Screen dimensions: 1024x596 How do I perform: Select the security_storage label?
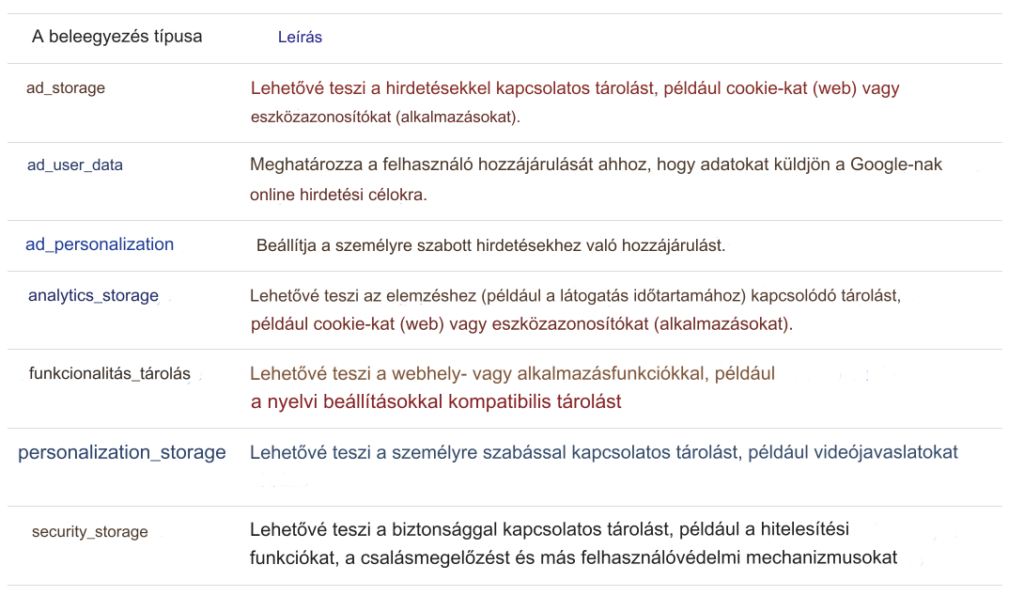[90, 532]
